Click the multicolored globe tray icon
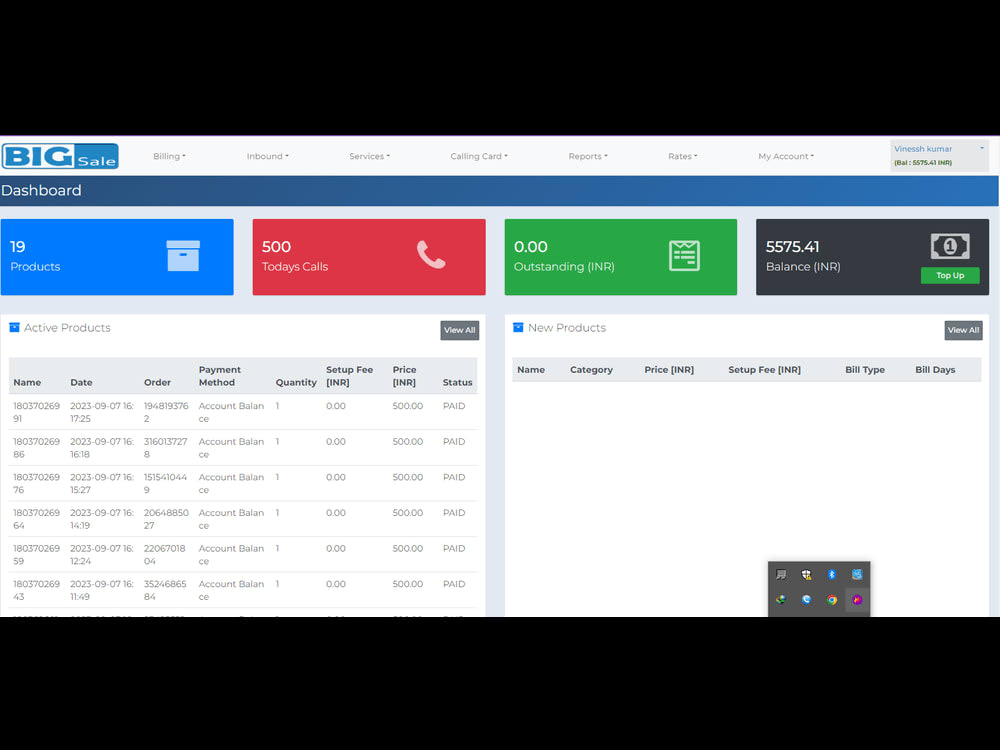The height and width of the screenshot is (750, 1000). tap(781, 599)
